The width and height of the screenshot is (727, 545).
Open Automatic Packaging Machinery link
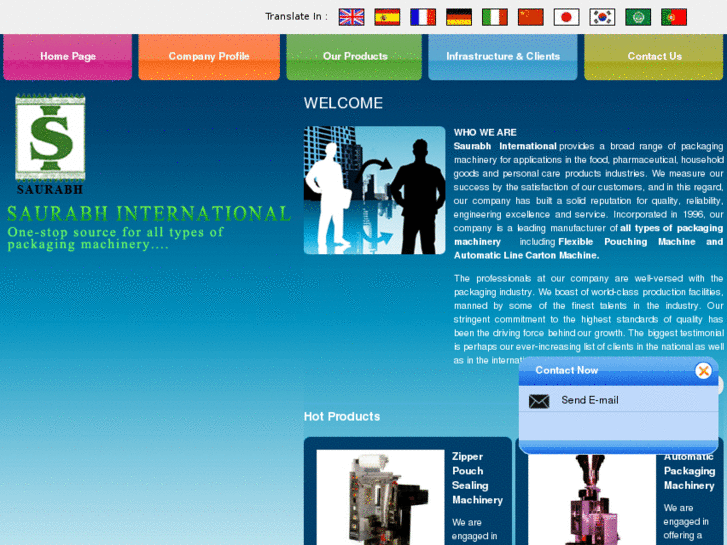tap(689, 471)
